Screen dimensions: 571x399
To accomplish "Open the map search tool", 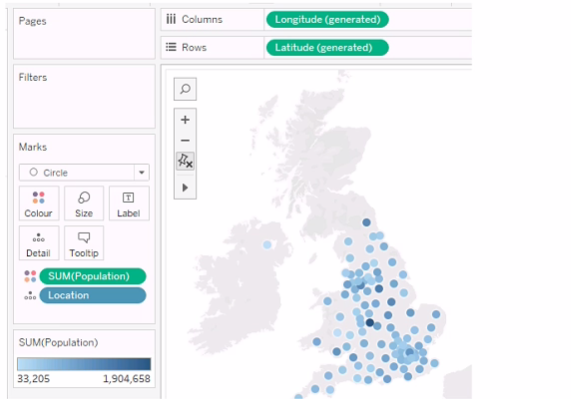I will [185, 89].
